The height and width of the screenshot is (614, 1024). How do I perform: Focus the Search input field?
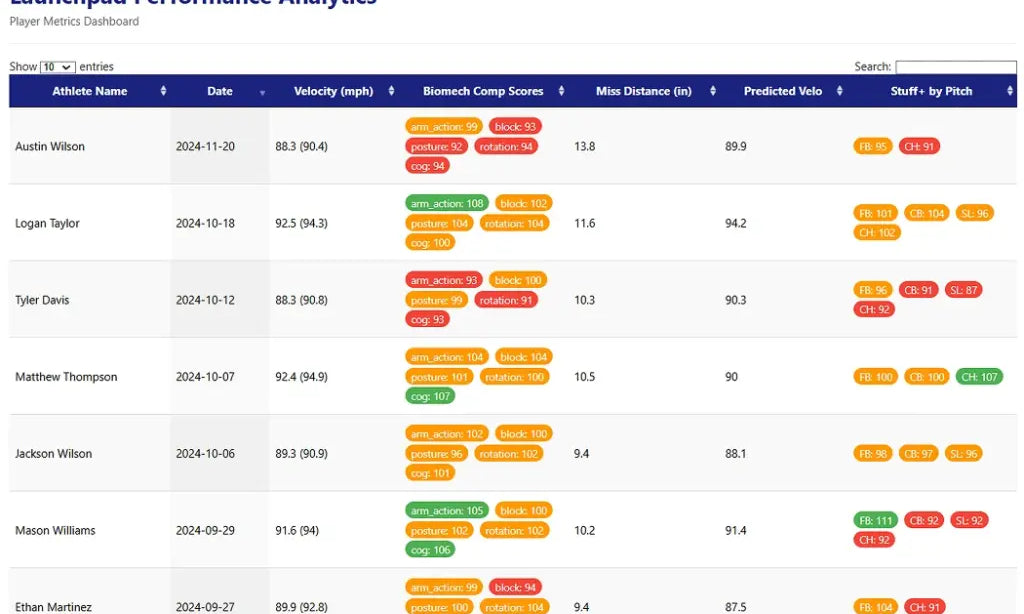point(955,67)
